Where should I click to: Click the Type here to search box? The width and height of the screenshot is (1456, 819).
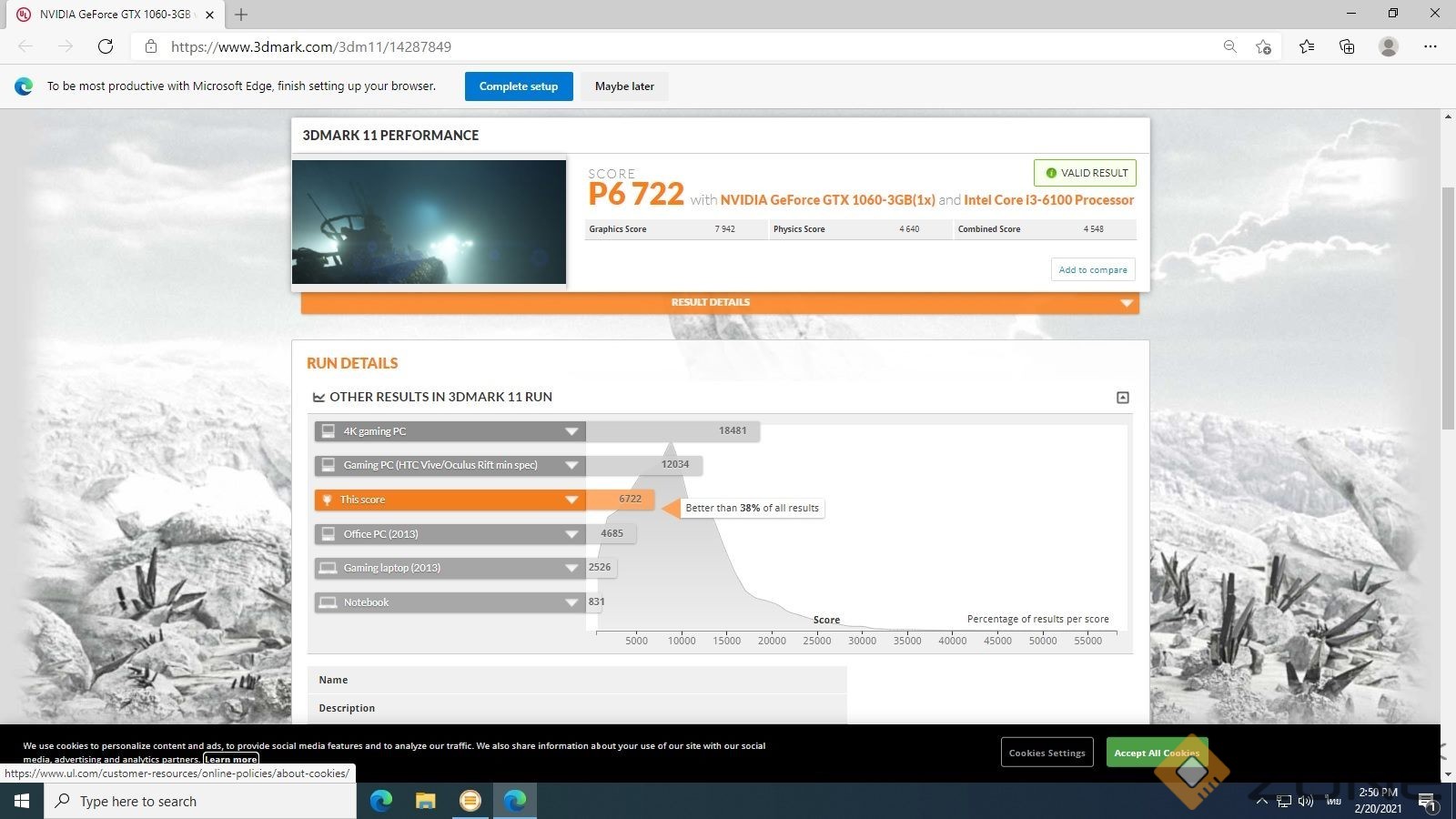click(200, 801)
